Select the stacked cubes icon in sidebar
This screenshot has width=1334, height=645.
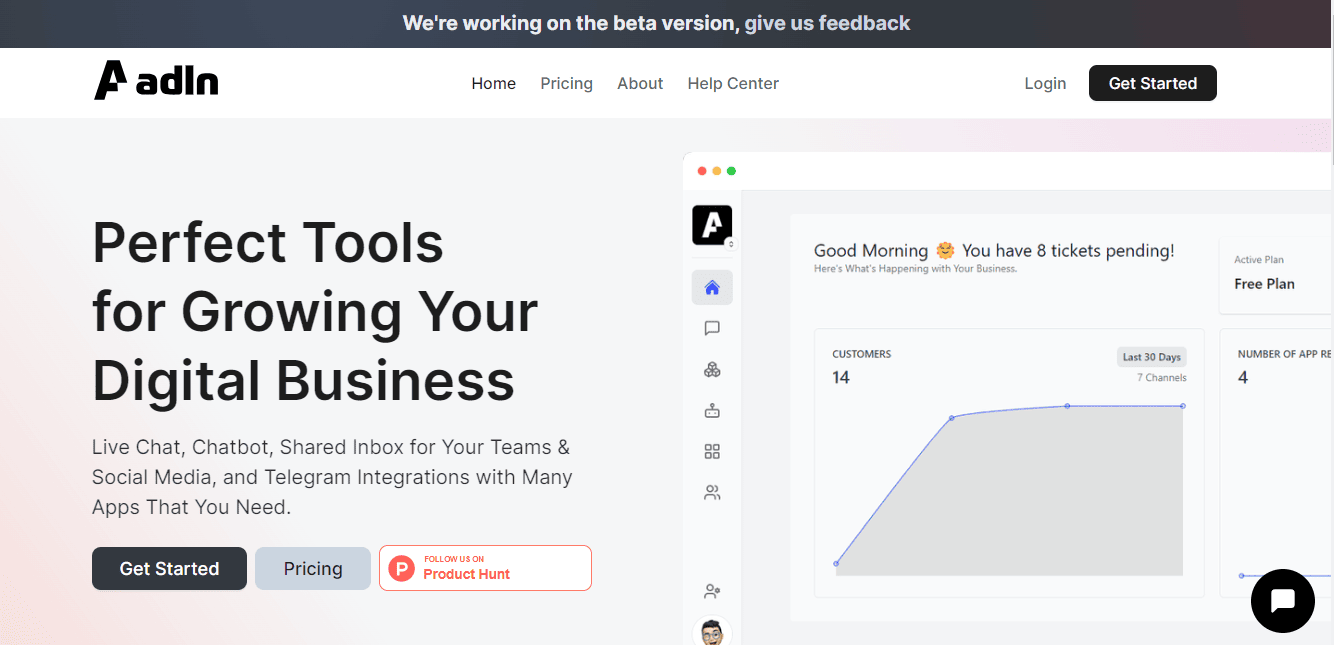pos(712,370)
